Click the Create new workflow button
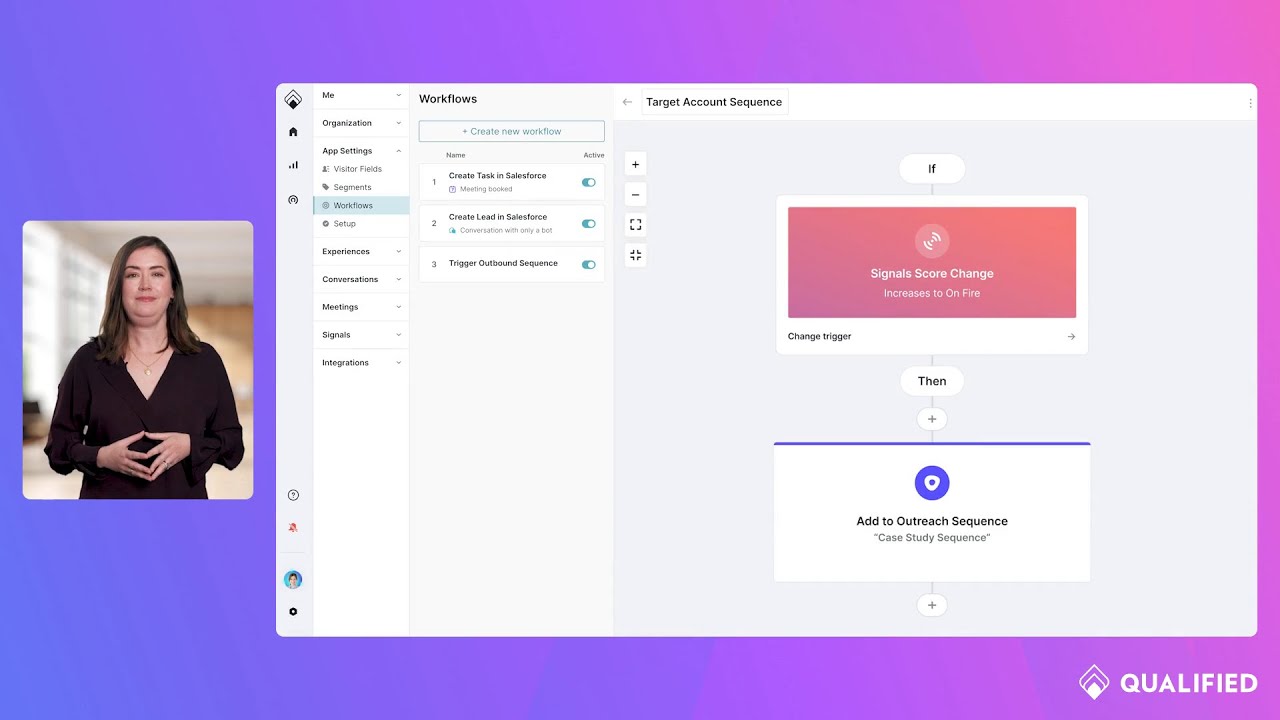The width and height of the screenshot is (1280, 720). pyautogui.click(x=512, y=131)
